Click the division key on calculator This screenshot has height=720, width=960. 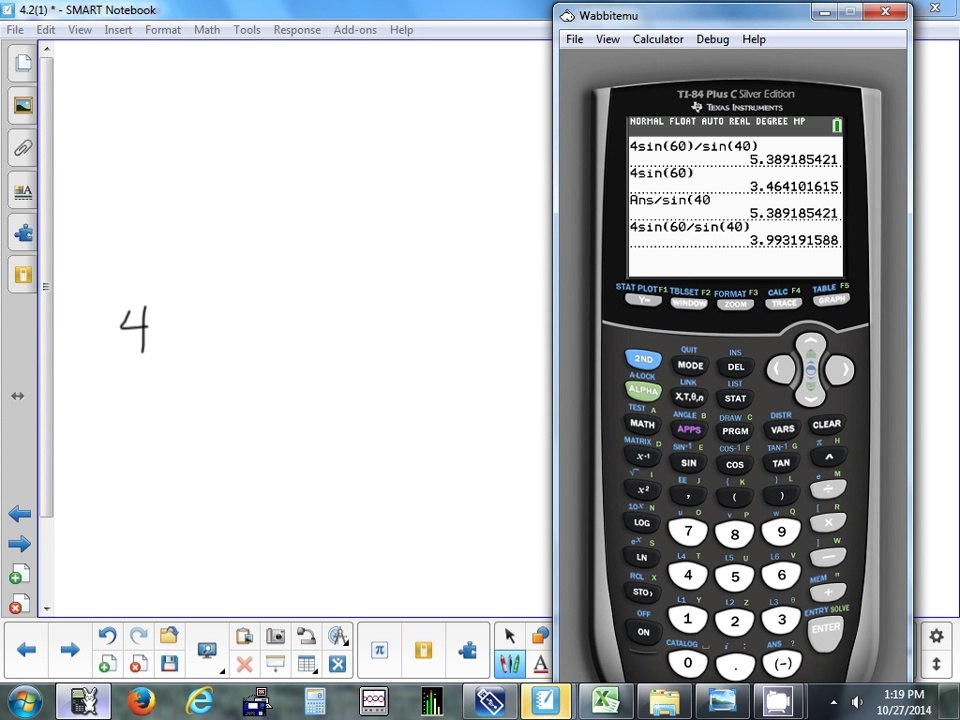point(828,489)
